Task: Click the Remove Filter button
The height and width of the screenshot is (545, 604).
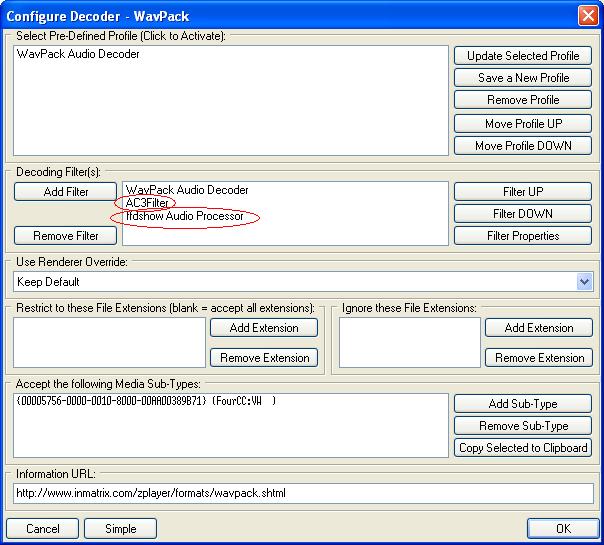Action: tap(65, 236)
